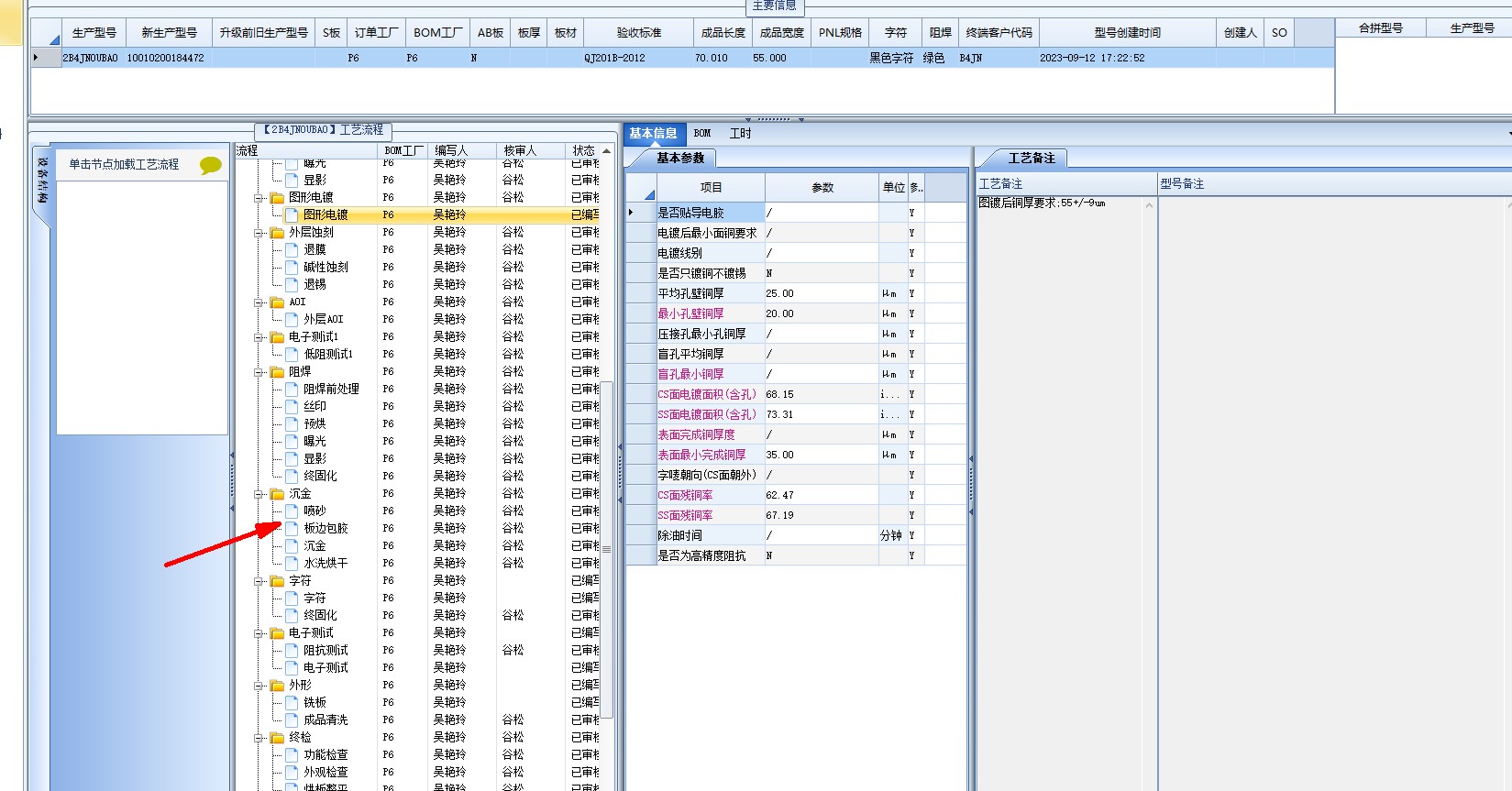Click the document icon beside 丝印
Viewport: 1512px width, 791px height.
pyautogui.click(x=292, y=406)
